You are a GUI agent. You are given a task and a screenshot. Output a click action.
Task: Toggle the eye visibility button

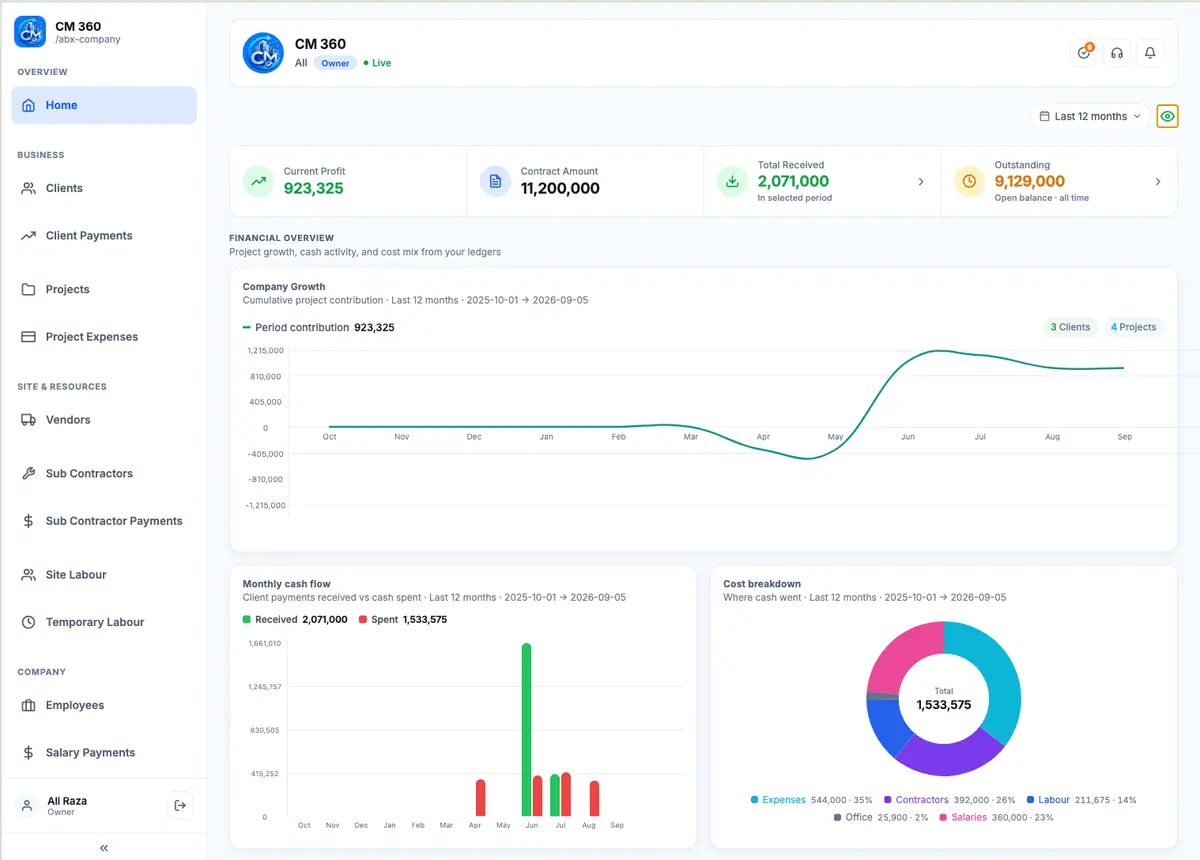1167,117
